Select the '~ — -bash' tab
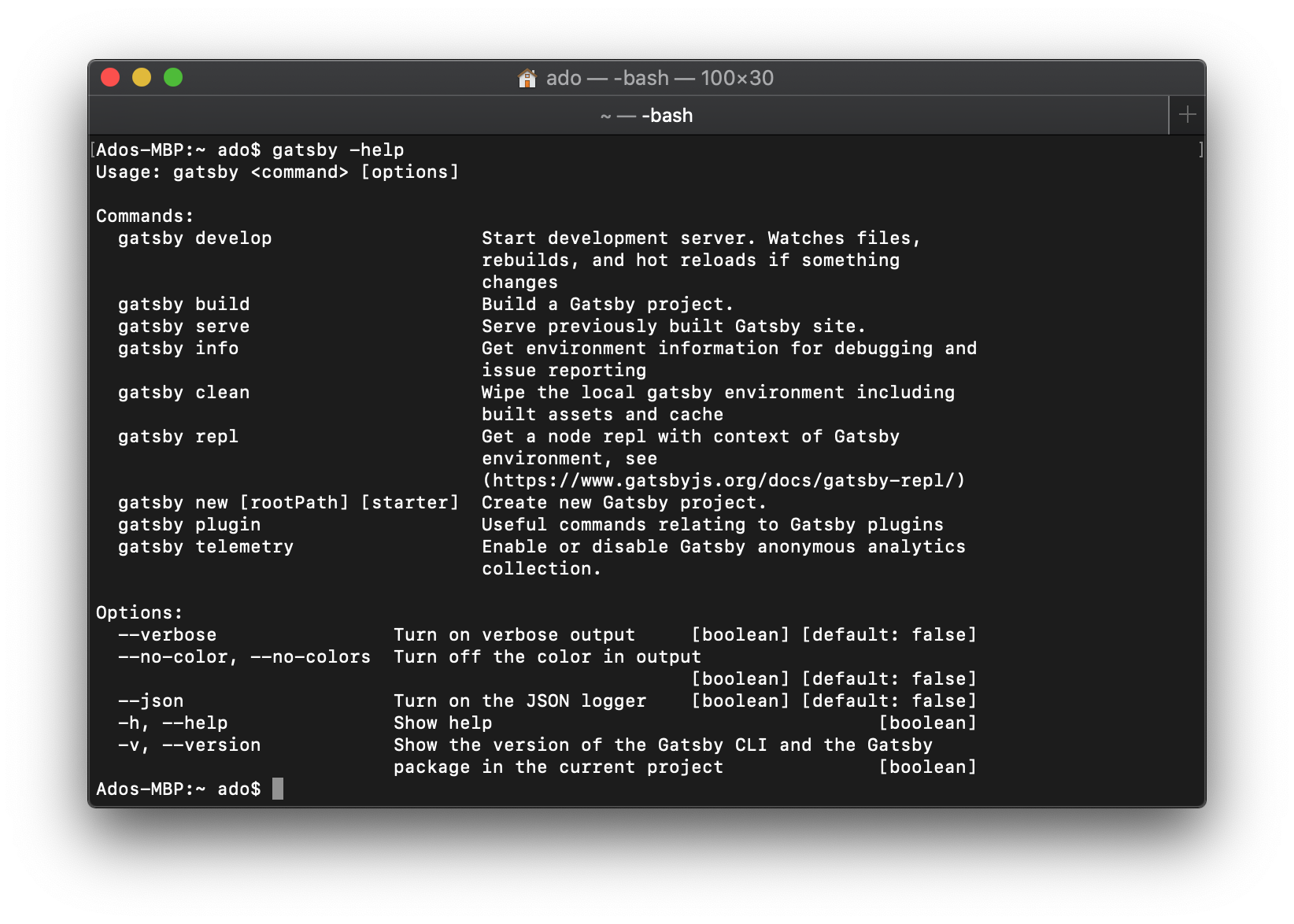 (628, 116)
